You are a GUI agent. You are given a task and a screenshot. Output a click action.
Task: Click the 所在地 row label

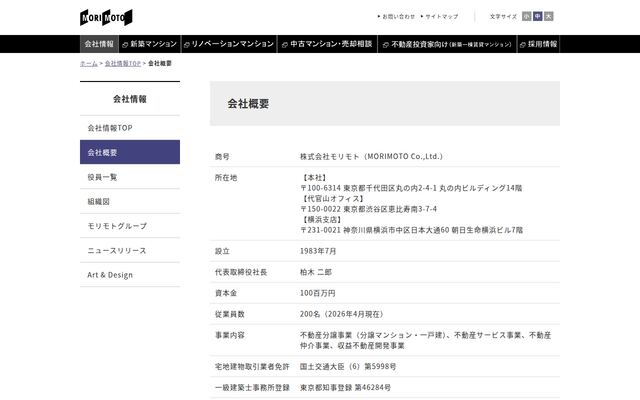(226, 178)
